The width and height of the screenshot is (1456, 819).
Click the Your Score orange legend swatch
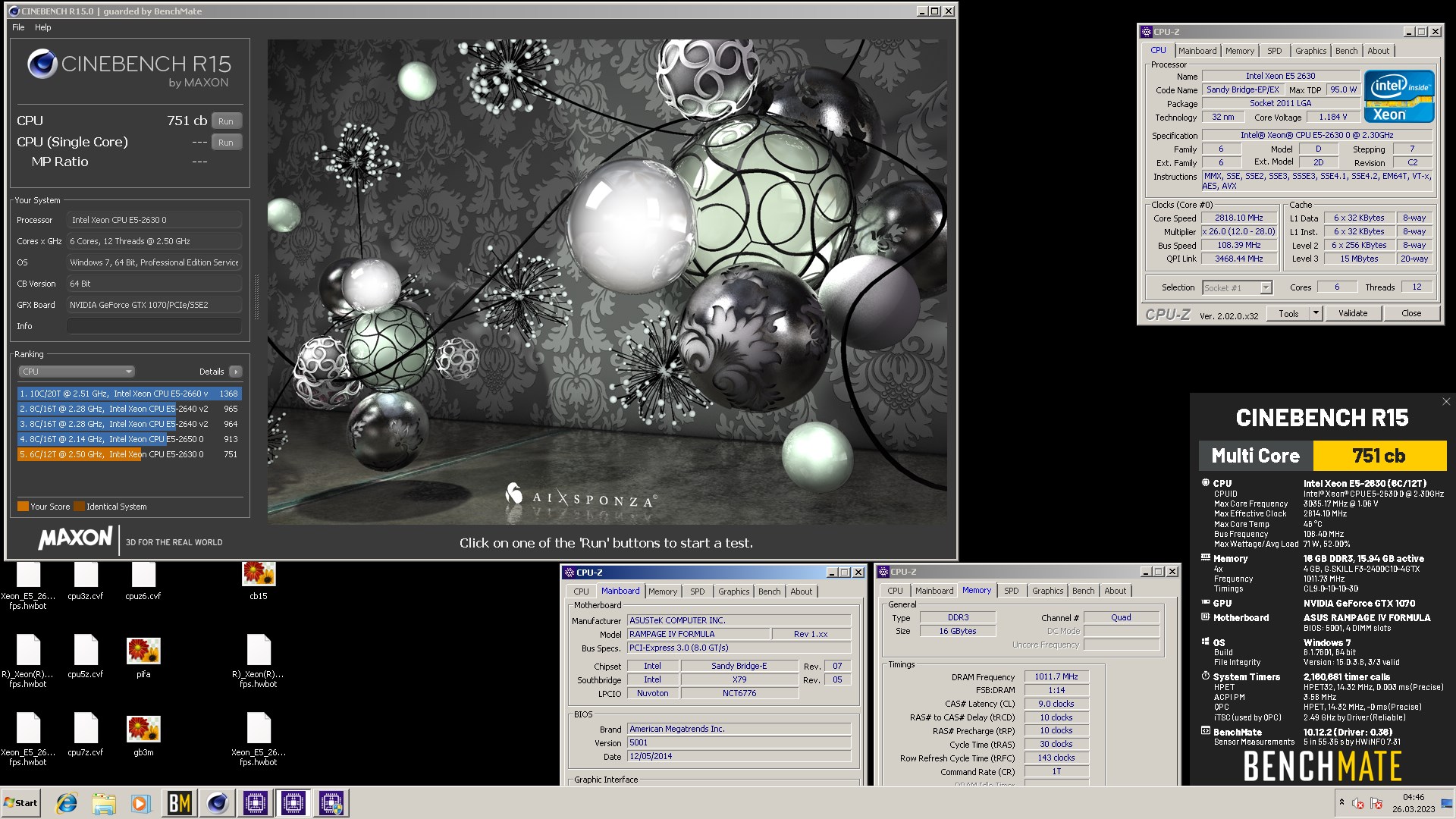(23, 507)
